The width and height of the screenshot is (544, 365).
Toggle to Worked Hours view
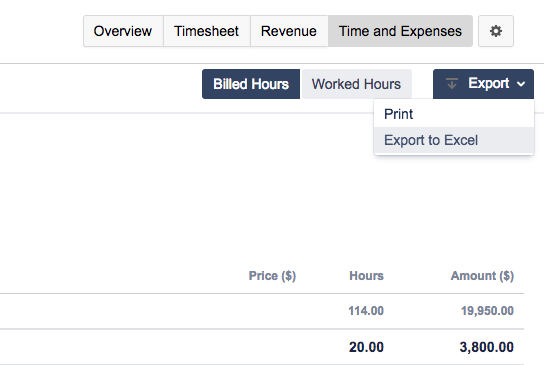[x=356, y=84]
